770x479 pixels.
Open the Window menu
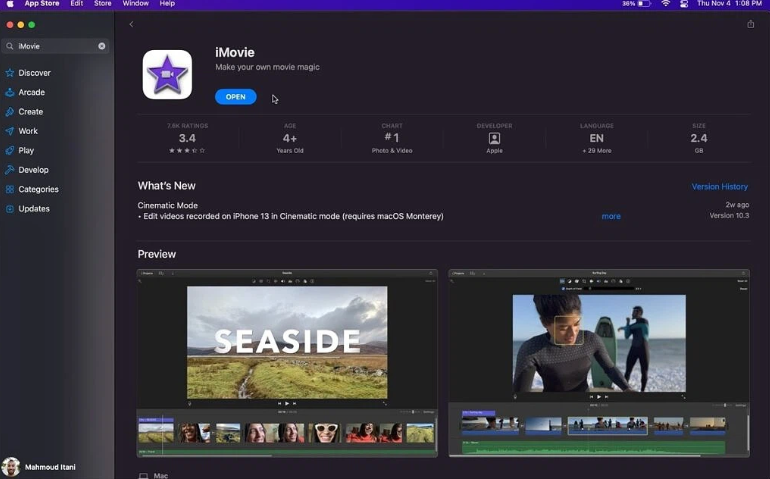pos(136,3)
